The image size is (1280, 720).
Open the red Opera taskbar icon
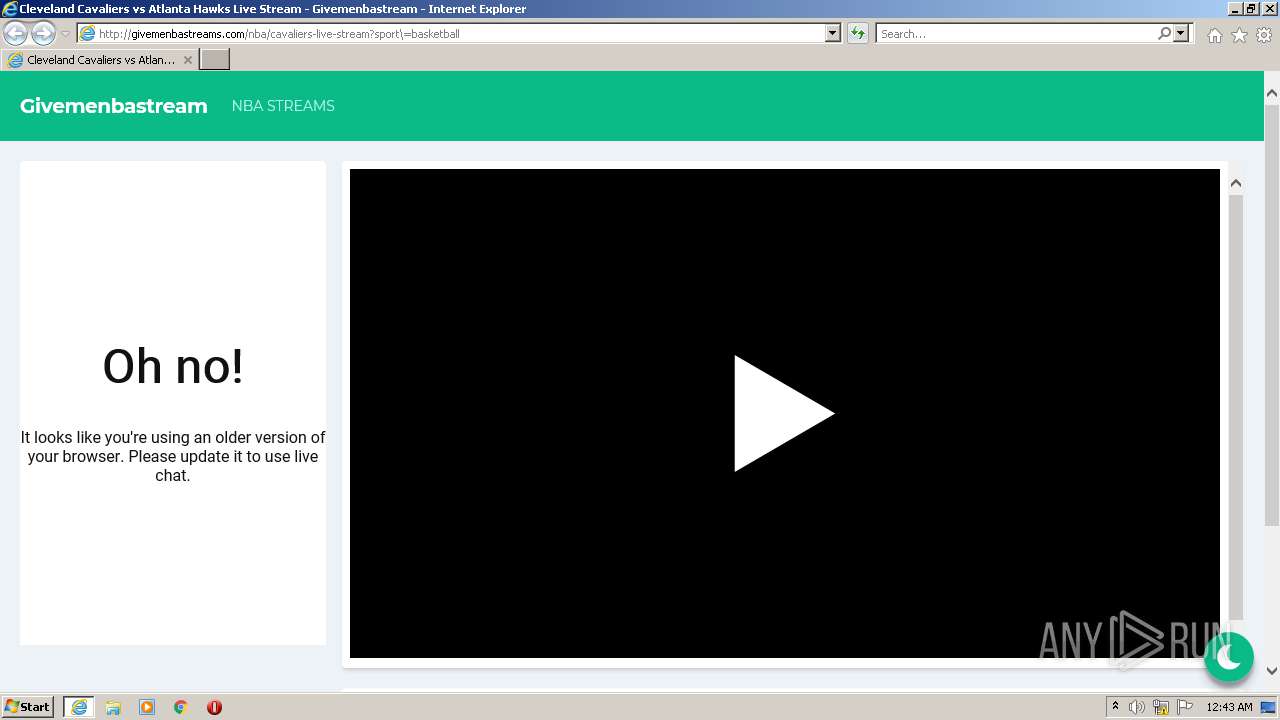(x=214, y=707)
